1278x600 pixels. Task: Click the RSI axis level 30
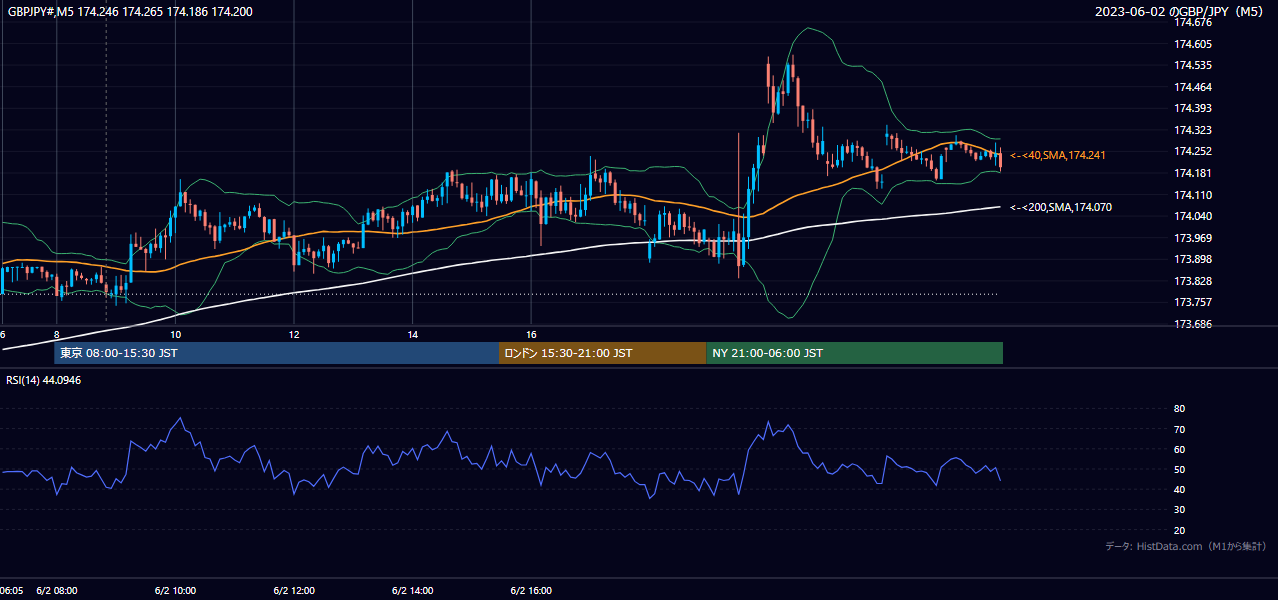click(x=1180, y=511)
